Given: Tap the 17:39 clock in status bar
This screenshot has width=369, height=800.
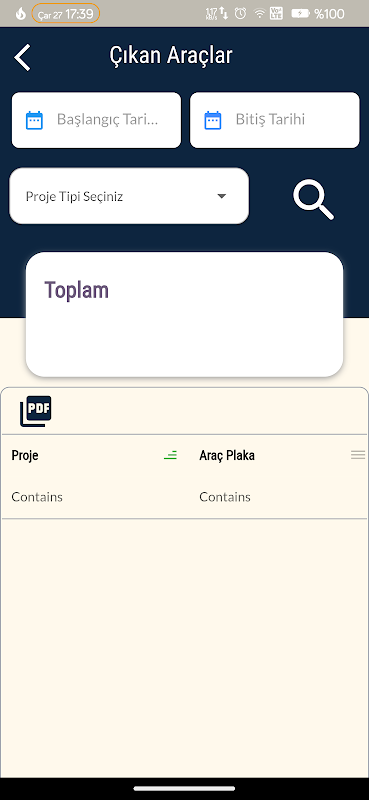Looking at the screenshot, I should pos(79,14).
